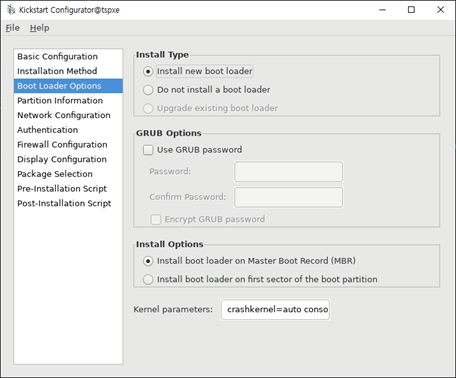Open Partition Information section
The image size is (456, 378).
68,100
